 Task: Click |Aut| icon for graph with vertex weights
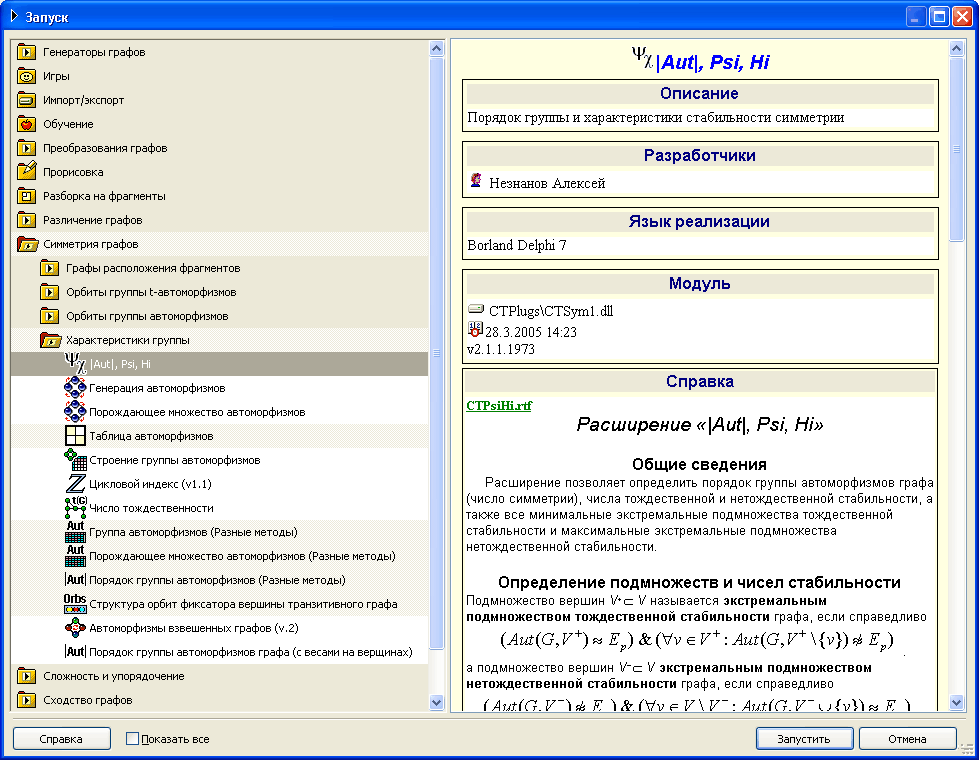click(x=75, y=652)
